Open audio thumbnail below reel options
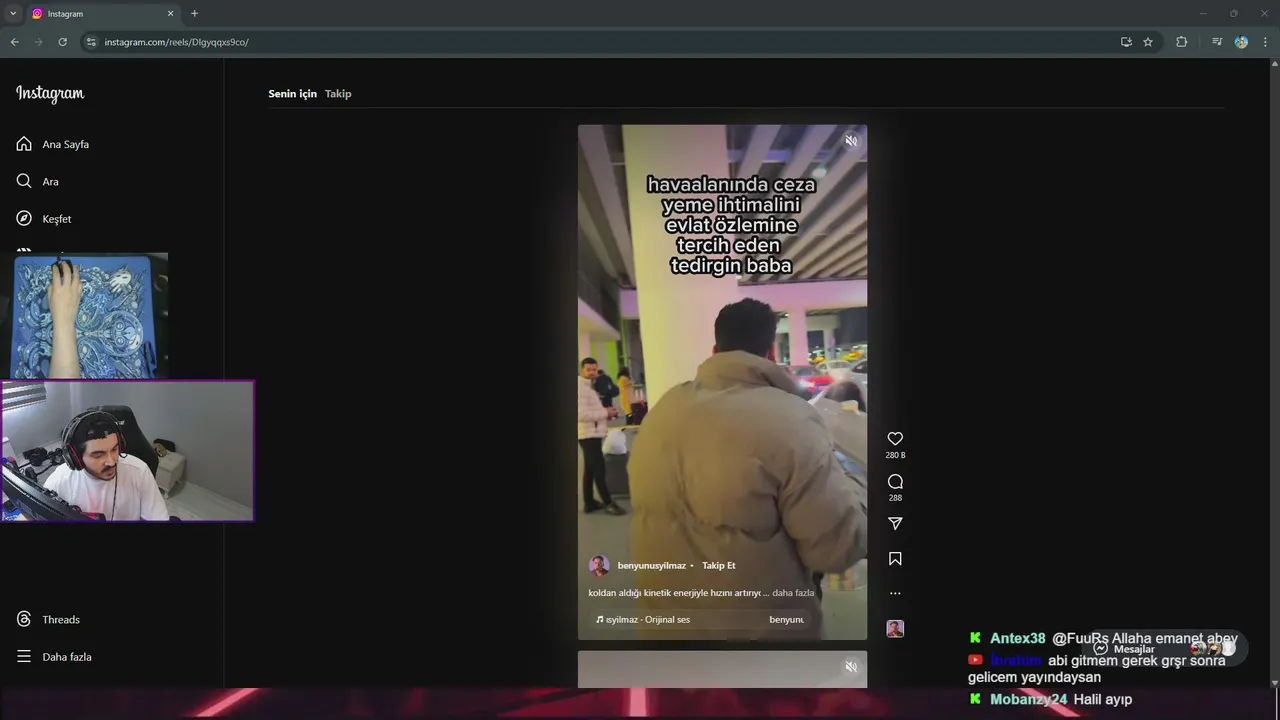This screenshot has width=1280, height=720. pyautogui.click(x=895, y=628)
